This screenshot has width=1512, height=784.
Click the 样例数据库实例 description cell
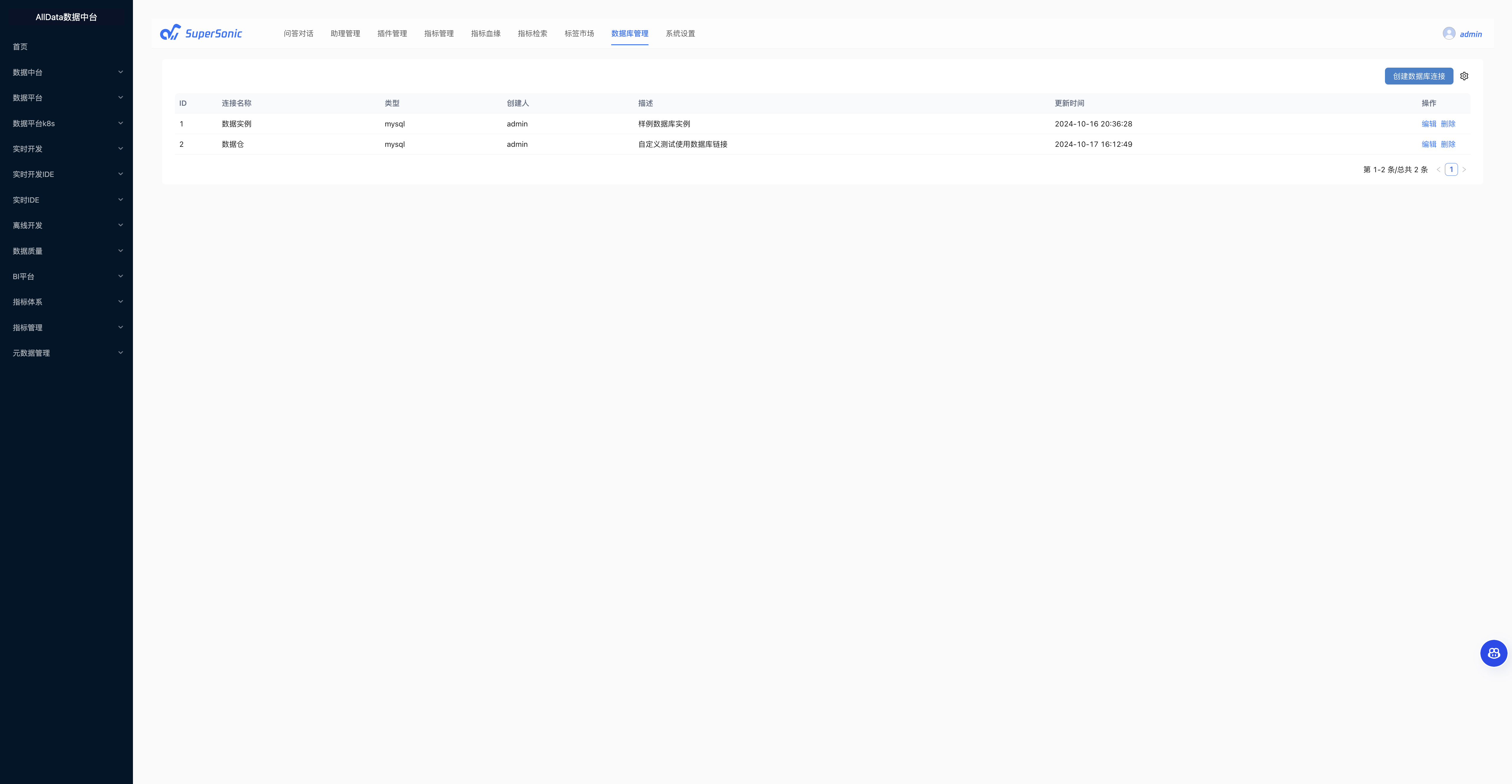pyautogui.click(x=664, y=124)
